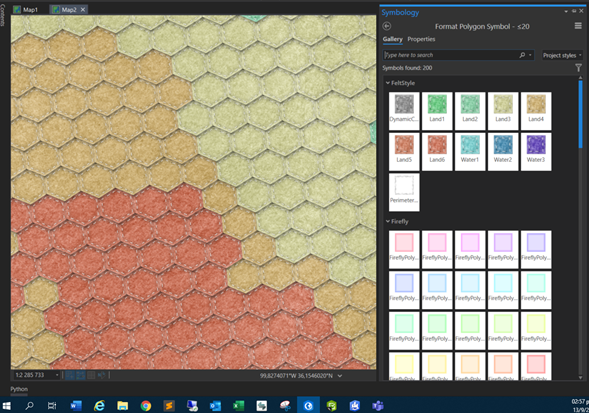Collapse the FeltStyle group

(x=387, y=83)
